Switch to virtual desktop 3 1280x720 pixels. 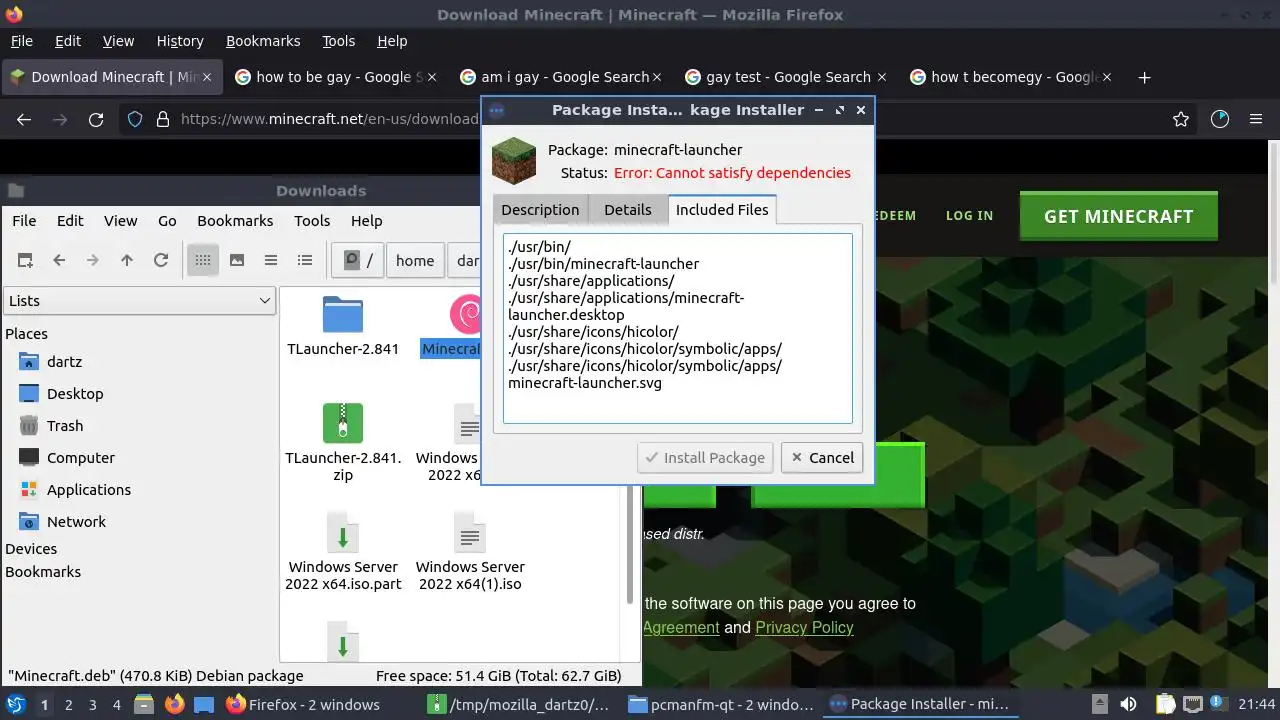pyautogui.click(x=93, y=704)
